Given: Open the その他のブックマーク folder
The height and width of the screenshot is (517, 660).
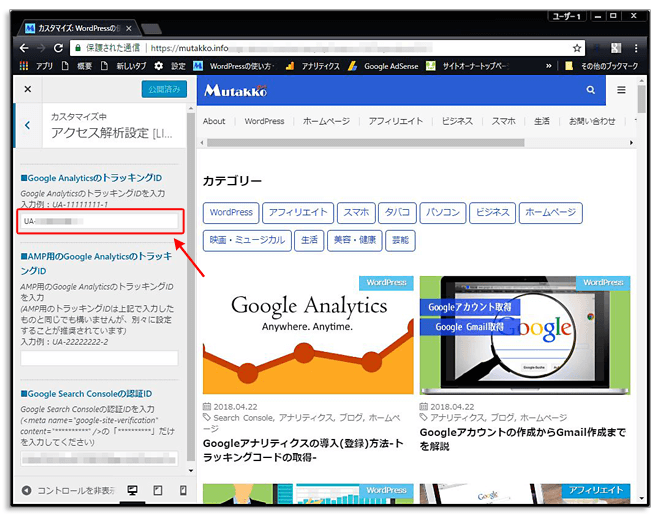Looking at the screenshot, I should (x=601, y=66).
